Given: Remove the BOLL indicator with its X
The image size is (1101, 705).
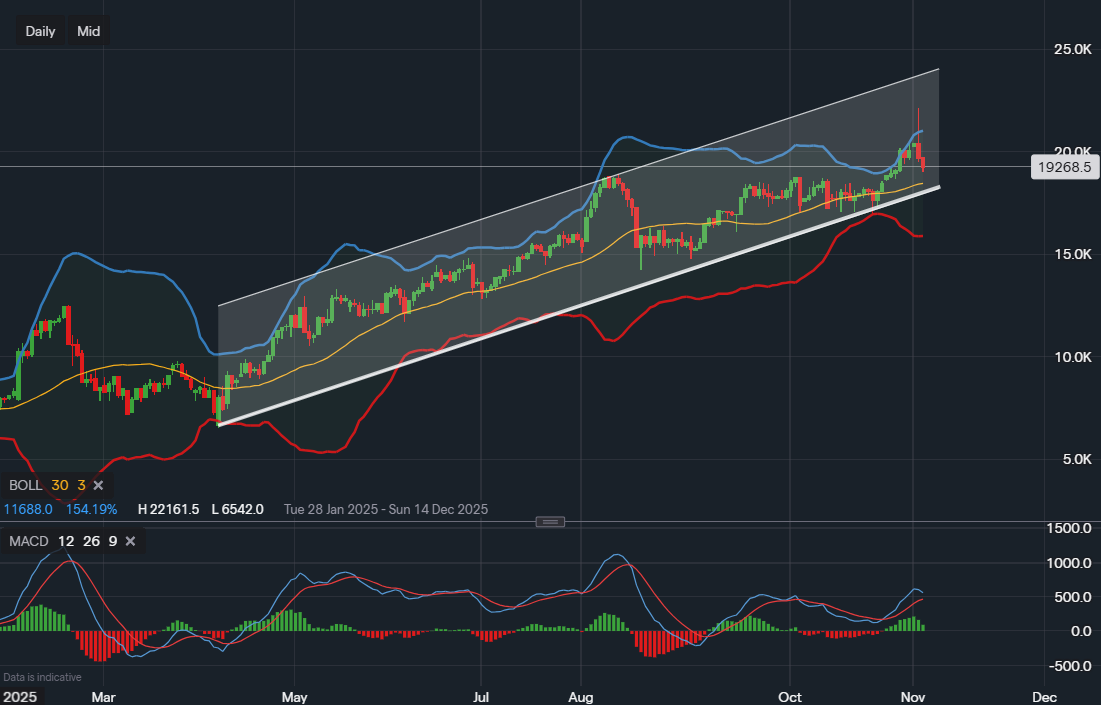Looking at the screenshot, I should click(98, 485).
